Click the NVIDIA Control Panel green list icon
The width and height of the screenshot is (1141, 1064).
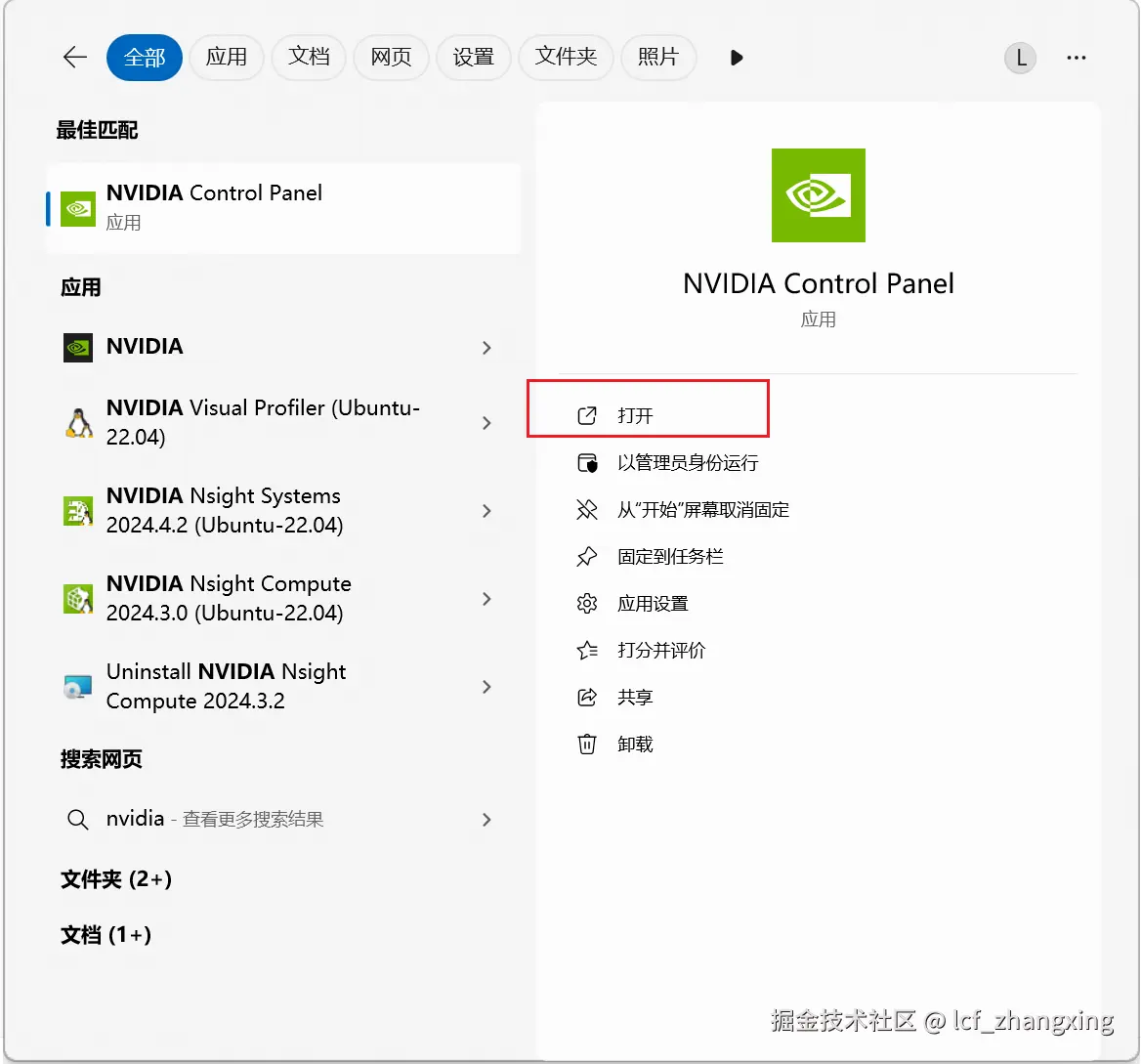78,209
